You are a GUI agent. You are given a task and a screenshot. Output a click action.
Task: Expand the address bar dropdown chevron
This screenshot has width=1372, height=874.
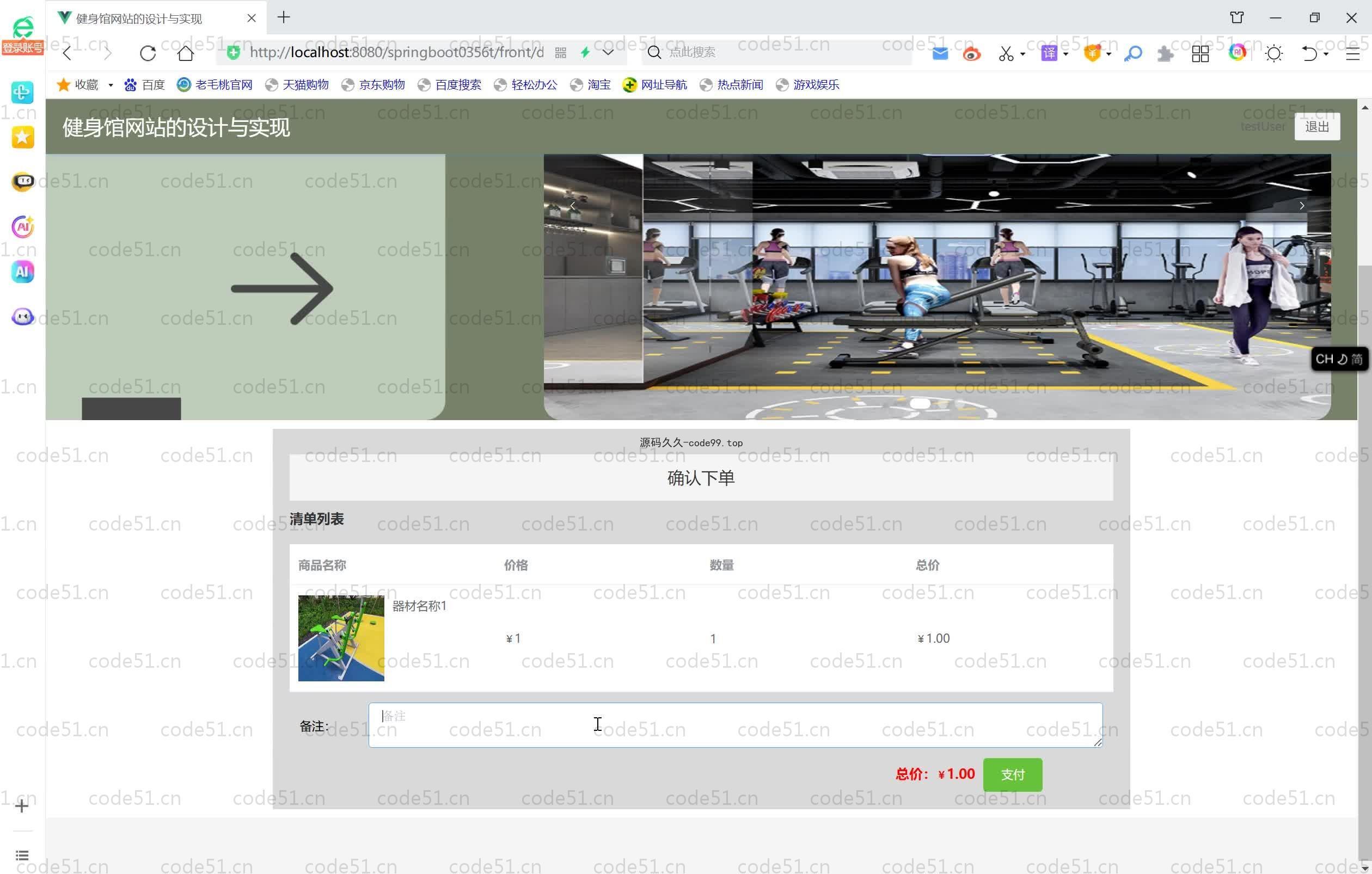(608, 52)
